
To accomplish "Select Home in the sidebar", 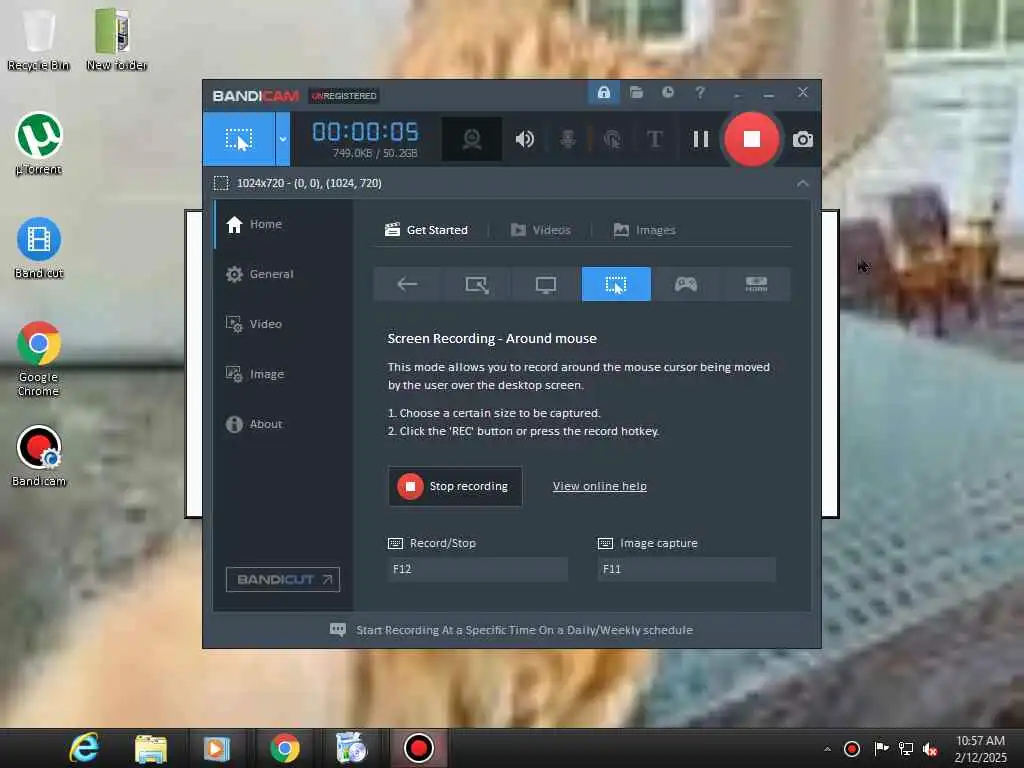I will (283, 224).
